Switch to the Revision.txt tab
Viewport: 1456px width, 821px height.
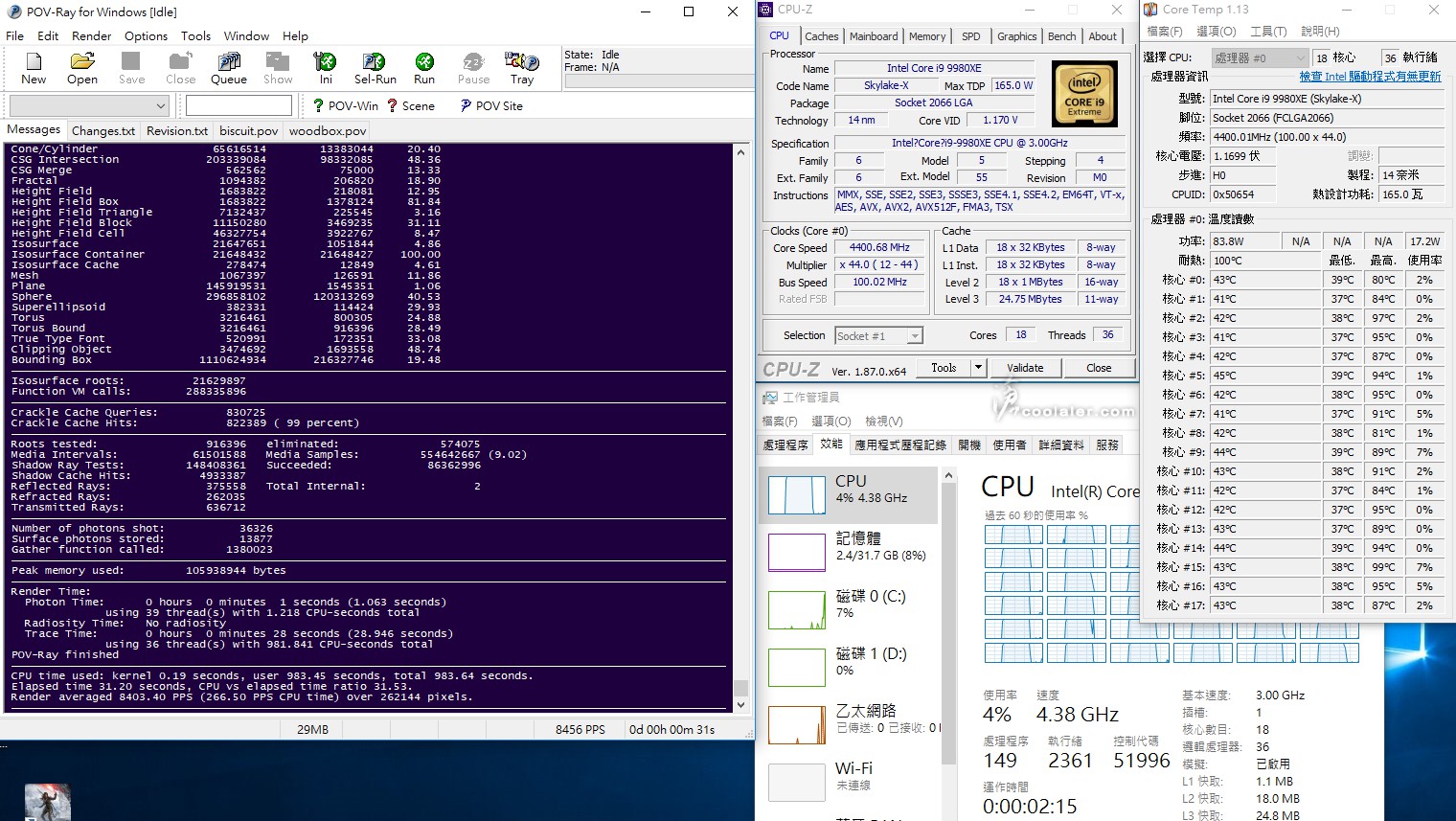click(x=177, y=130)
